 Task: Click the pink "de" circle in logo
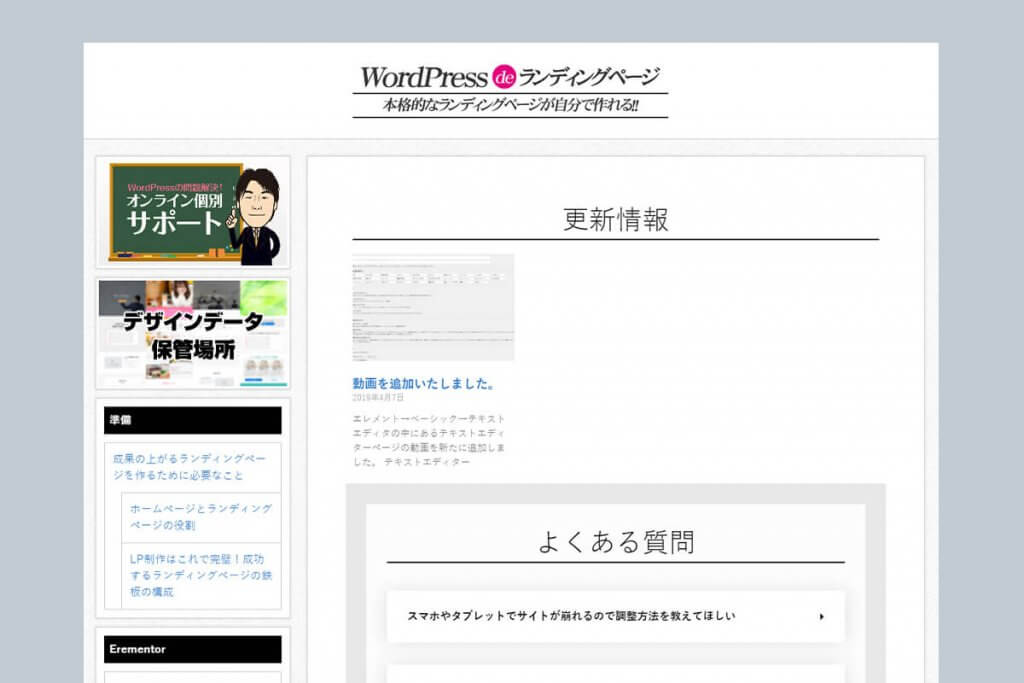(503, 77)
